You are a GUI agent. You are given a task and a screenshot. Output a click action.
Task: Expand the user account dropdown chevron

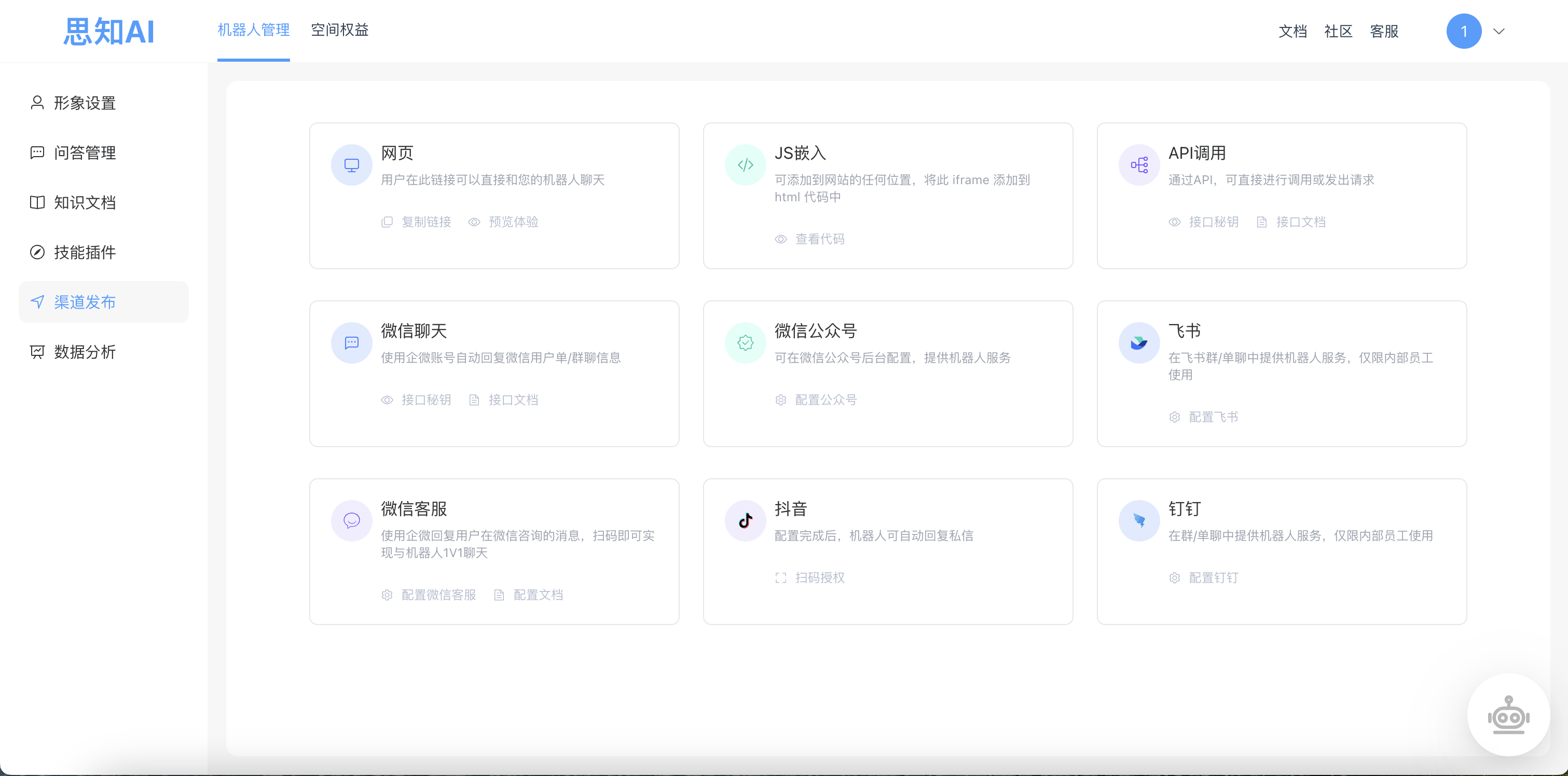pos(1498,32)
